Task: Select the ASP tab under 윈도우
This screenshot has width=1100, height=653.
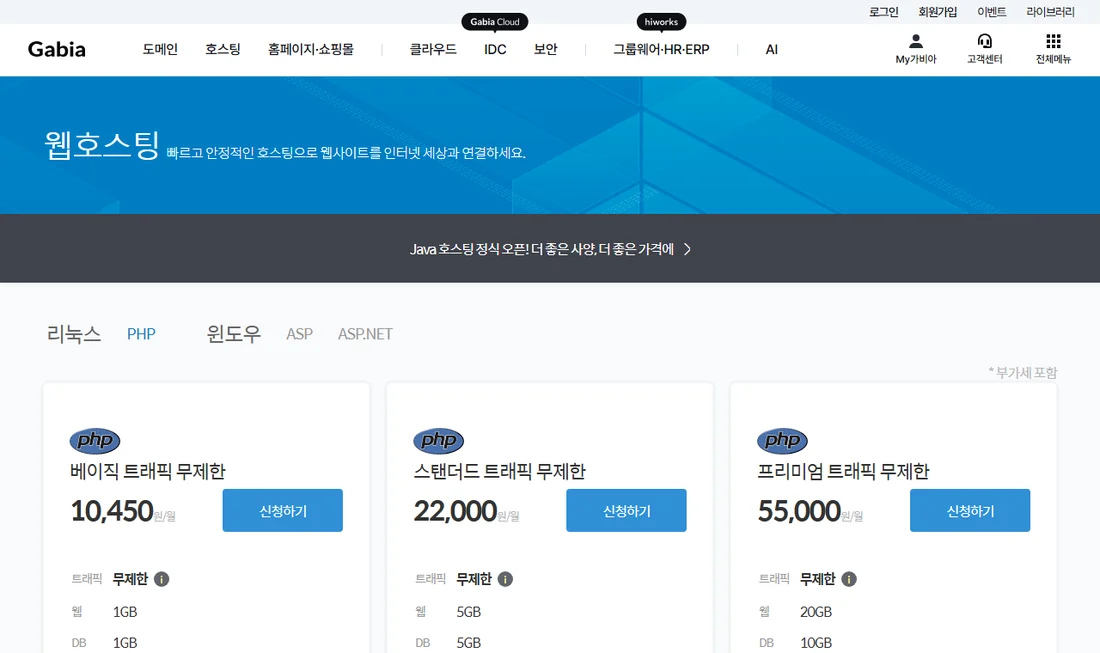Action: [300, 334]
